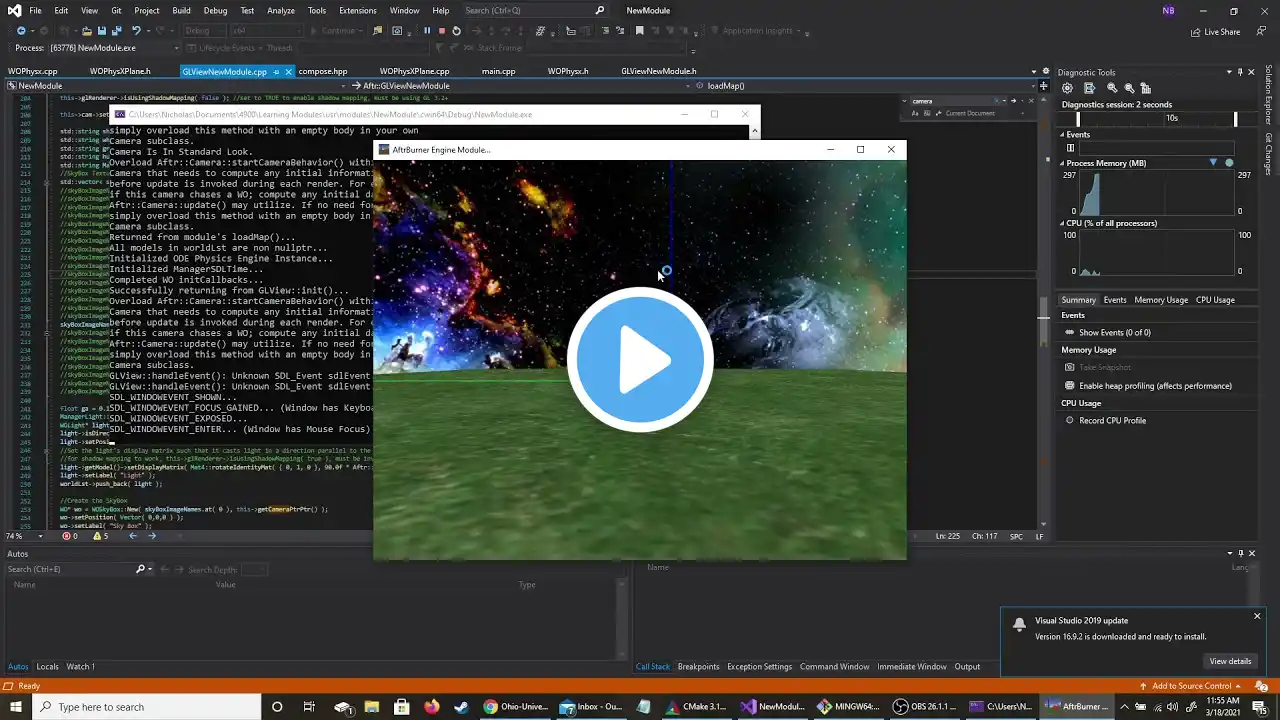Open Diagnostic Tools settings gear
Viewport: 1280px width, 720px height.
(x=1067, y=88)
